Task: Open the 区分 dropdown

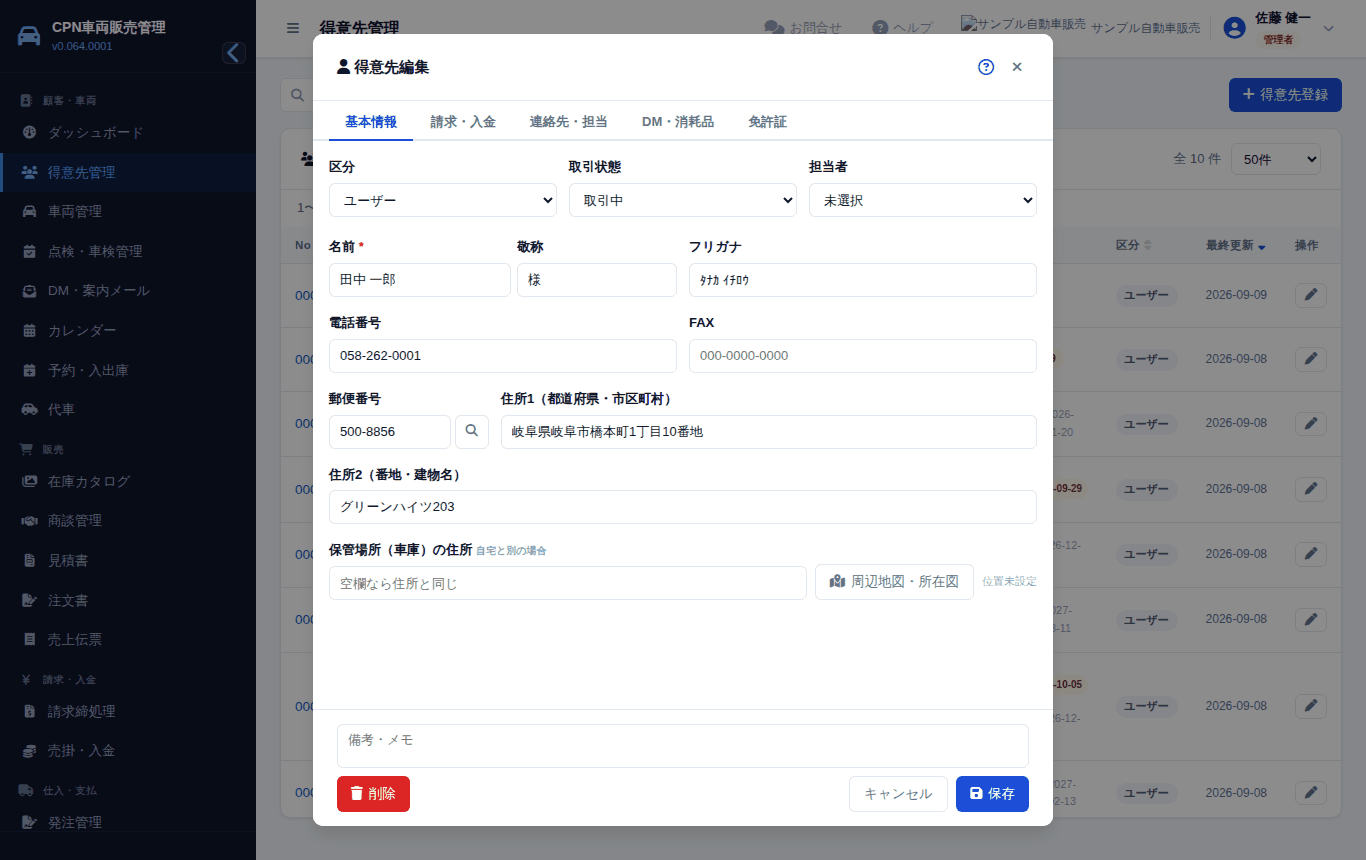Action: tap(443, 200)
